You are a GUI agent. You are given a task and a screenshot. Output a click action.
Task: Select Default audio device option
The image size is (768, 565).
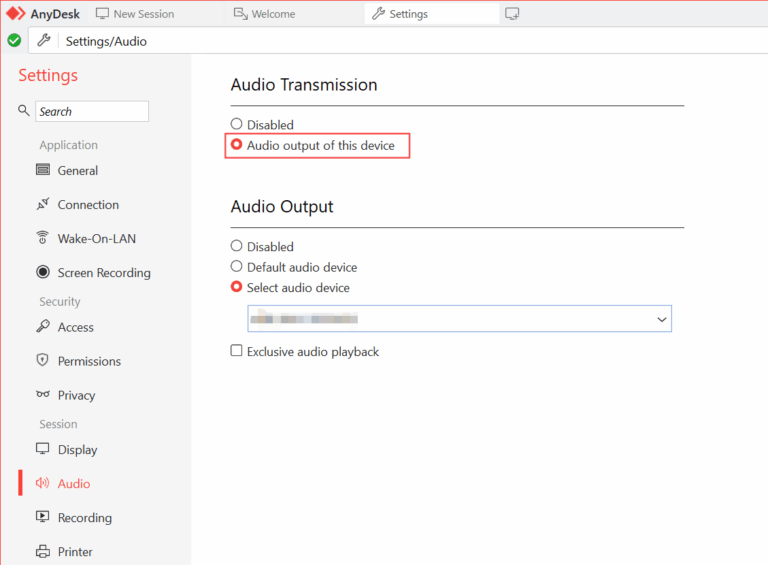coord(237,266)
